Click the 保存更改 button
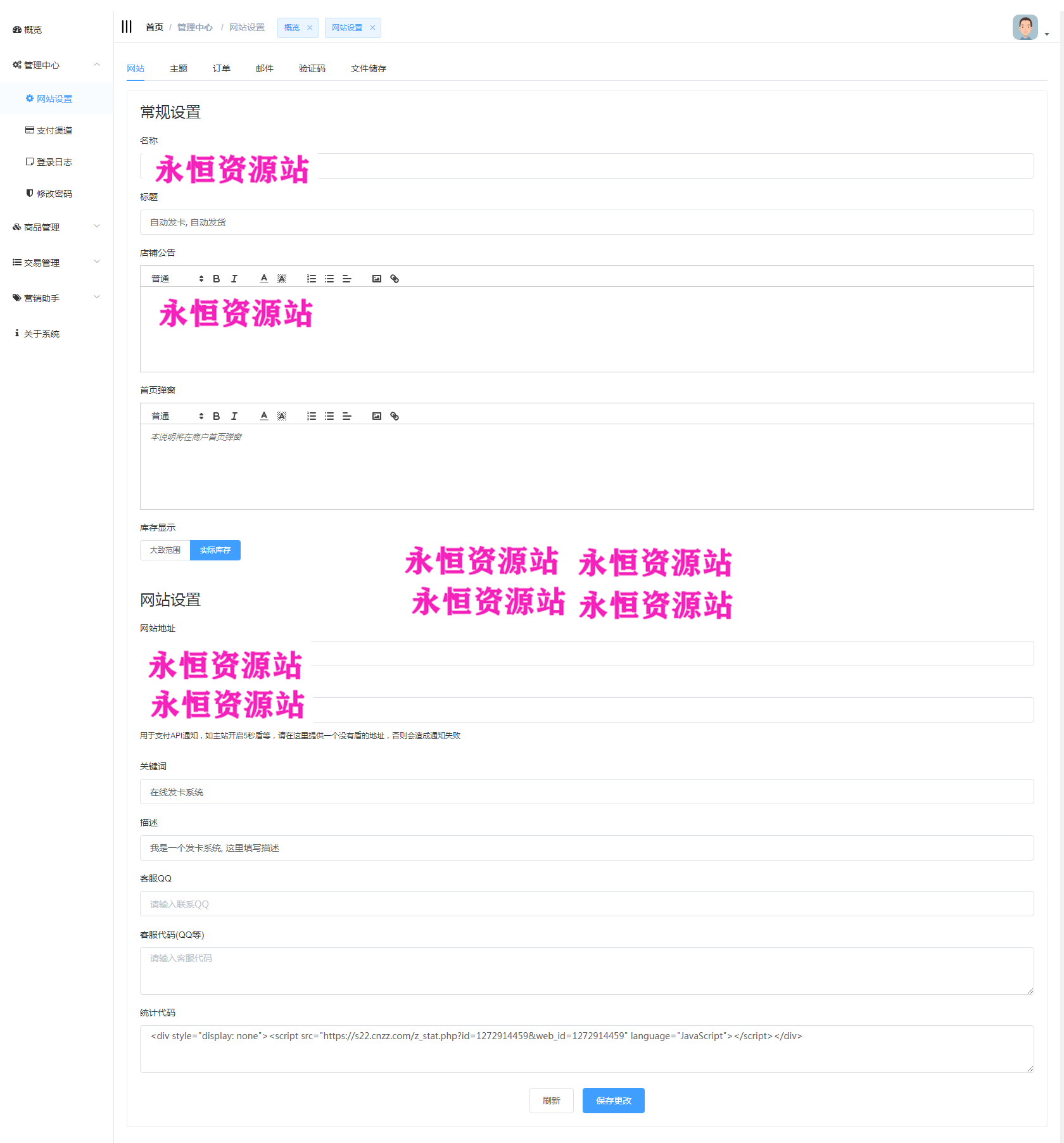Viewport: 1064px width, 1143px height. (x=613, y=1101)
